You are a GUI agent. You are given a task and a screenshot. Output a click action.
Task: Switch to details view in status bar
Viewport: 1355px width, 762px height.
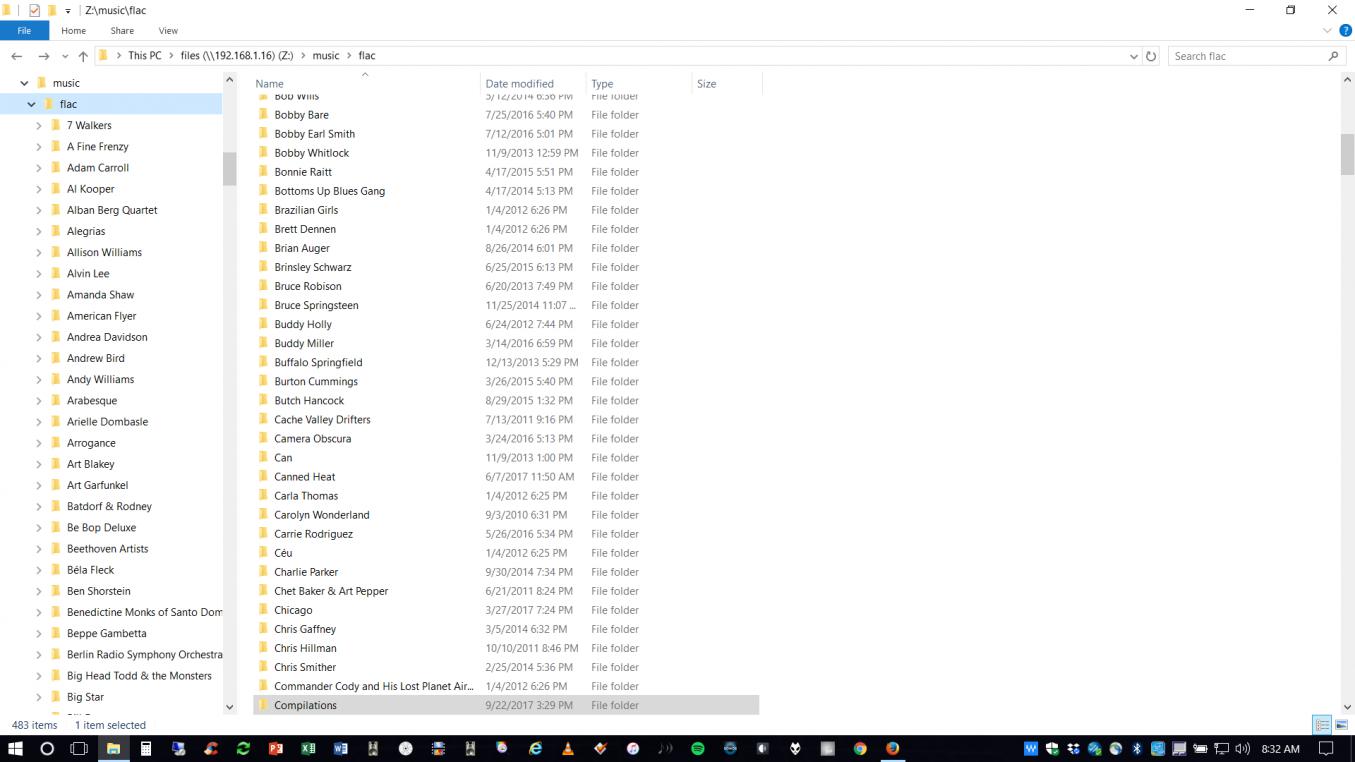pos(1322,725)
